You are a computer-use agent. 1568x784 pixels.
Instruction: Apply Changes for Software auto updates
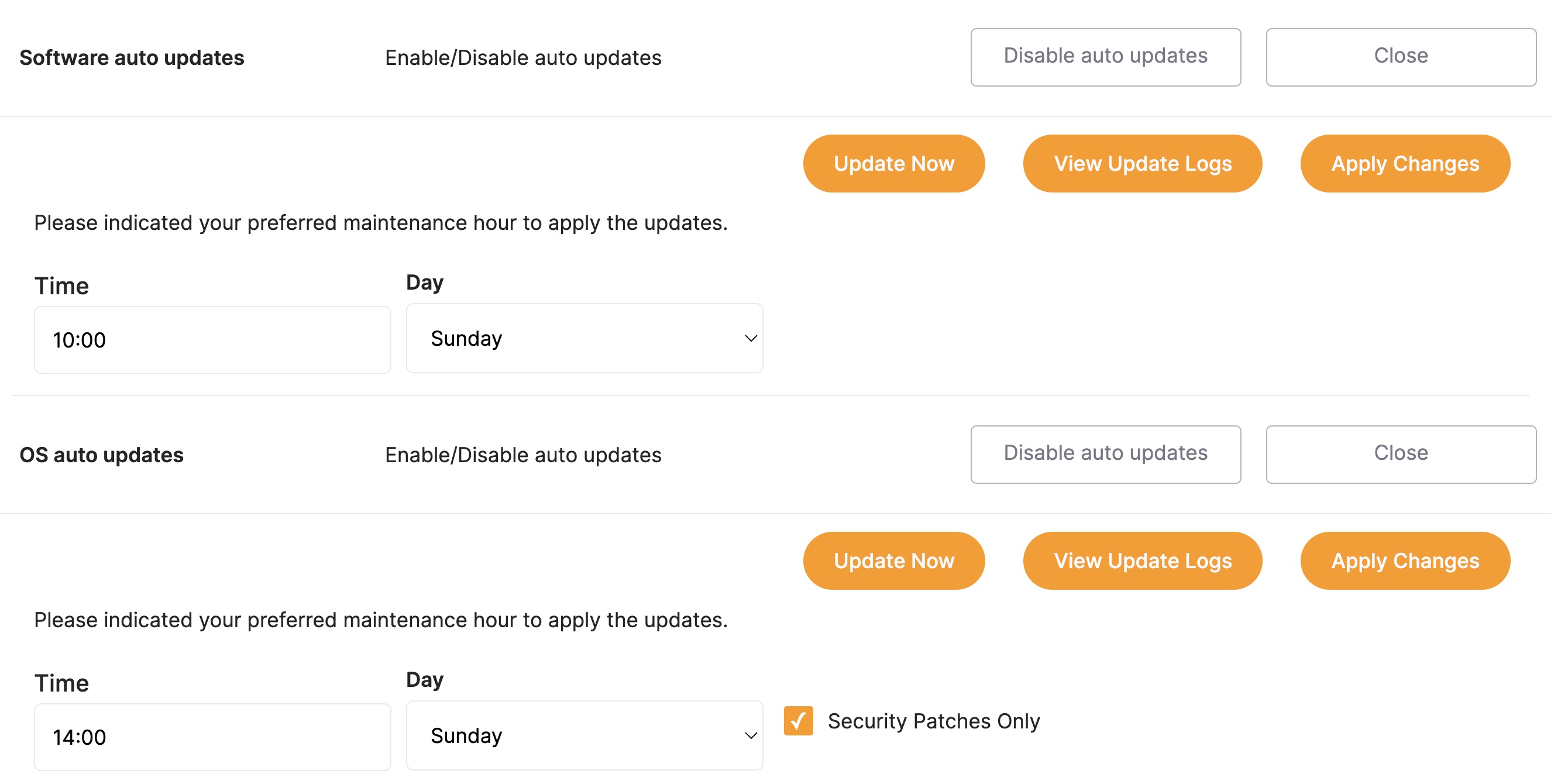[x=1405, y=163]
